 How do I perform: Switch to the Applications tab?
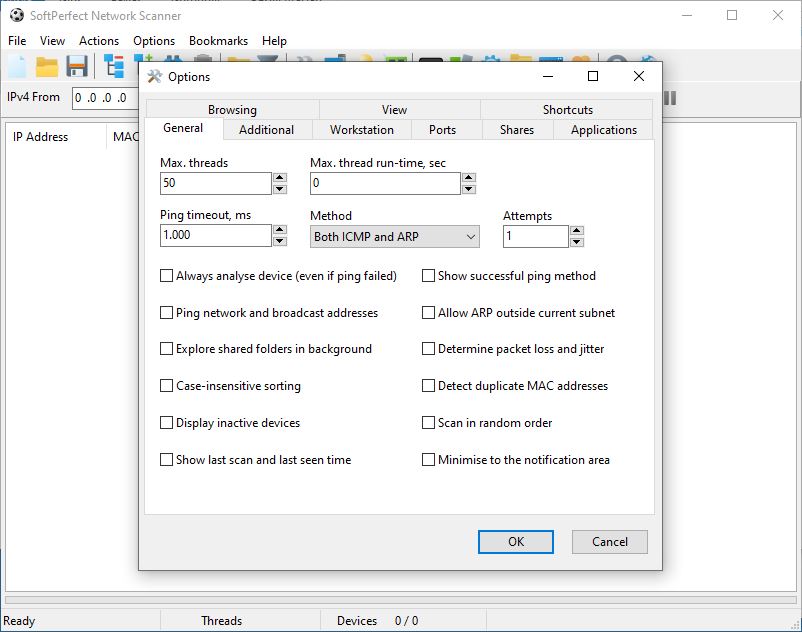pyautogui.click(x=604, y=130)
